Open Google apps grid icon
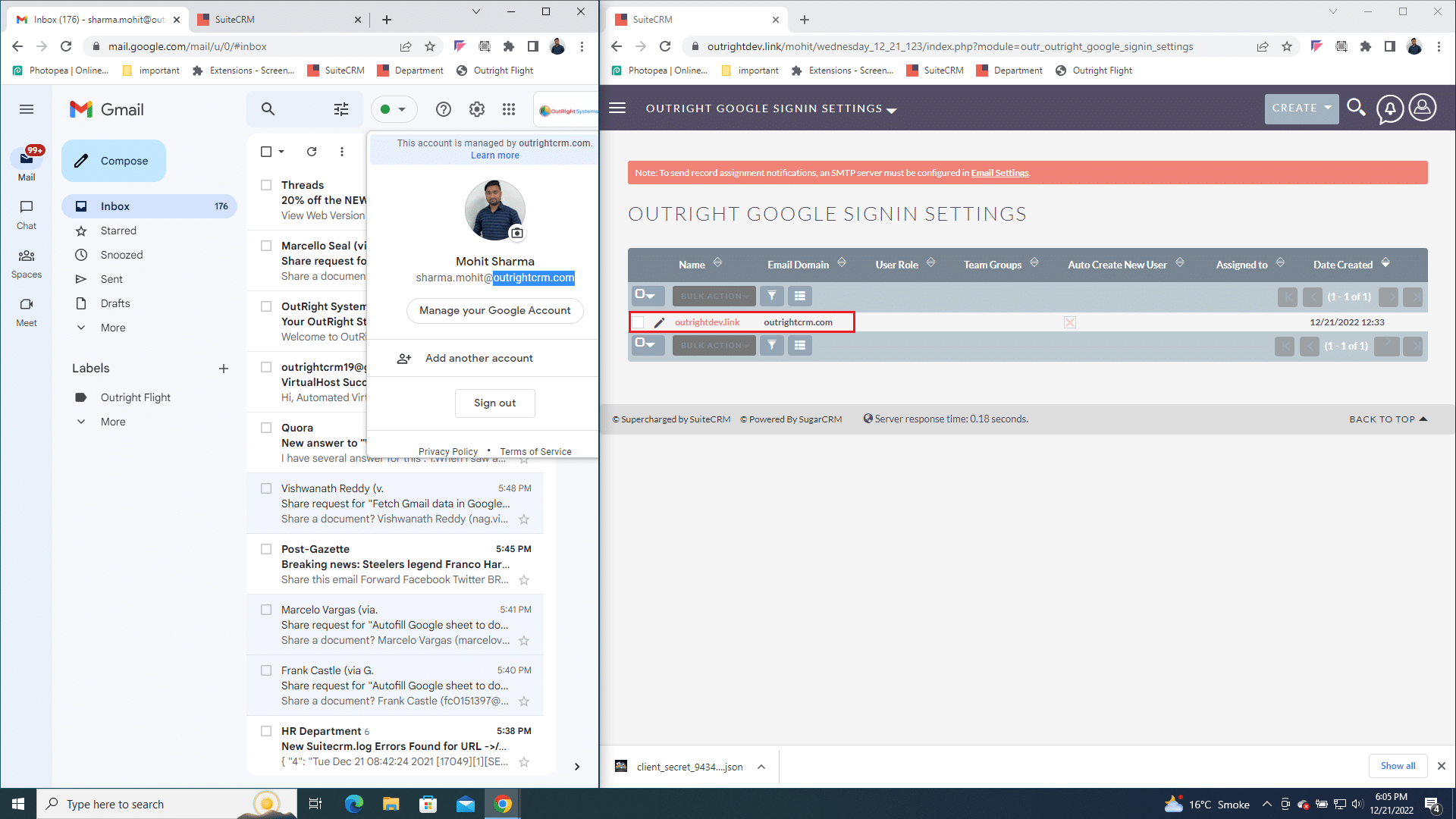Screen dimensions: 1456x819 tap(509, 109)
